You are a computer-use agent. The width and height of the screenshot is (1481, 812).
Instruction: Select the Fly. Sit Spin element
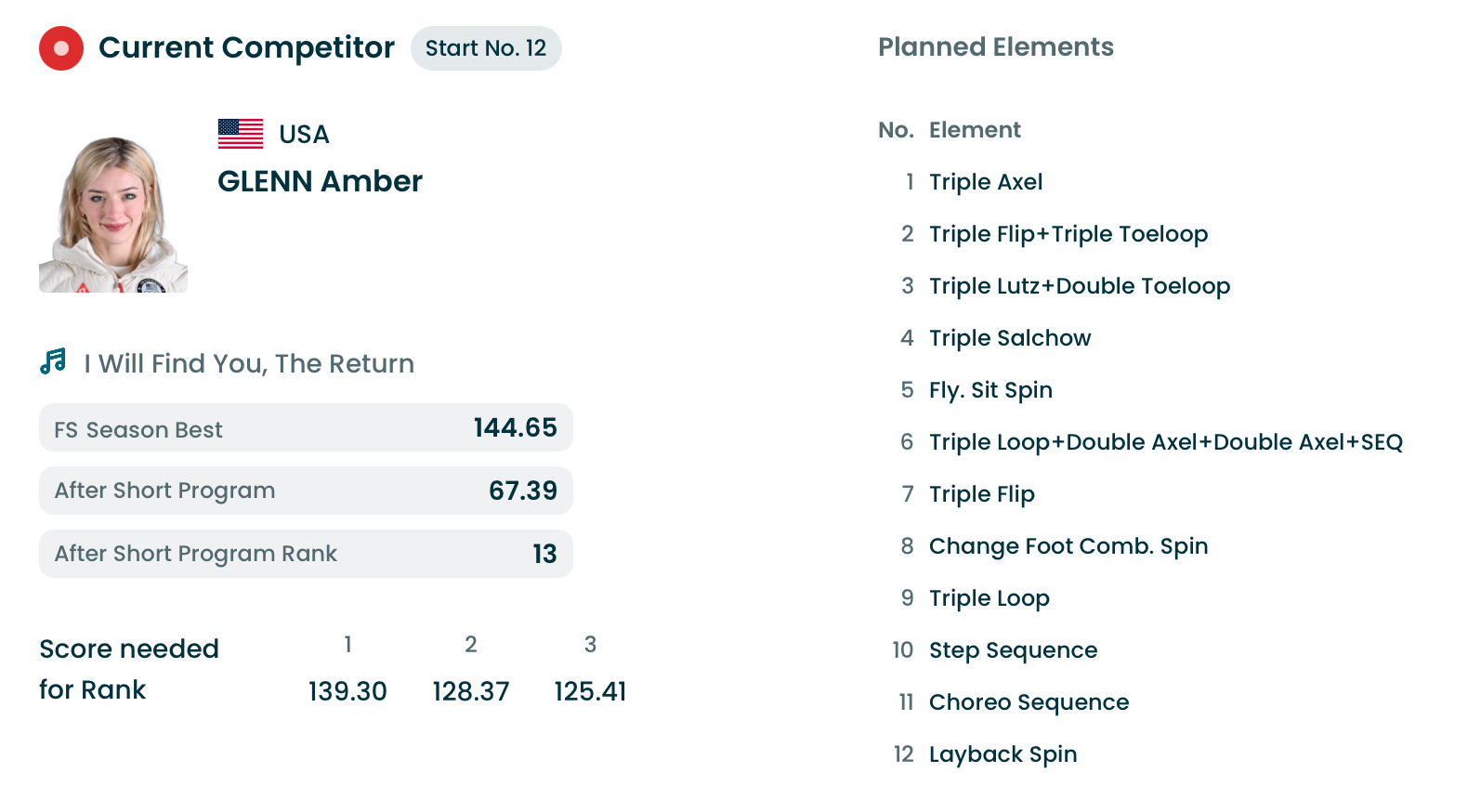[x=990, y=390]
